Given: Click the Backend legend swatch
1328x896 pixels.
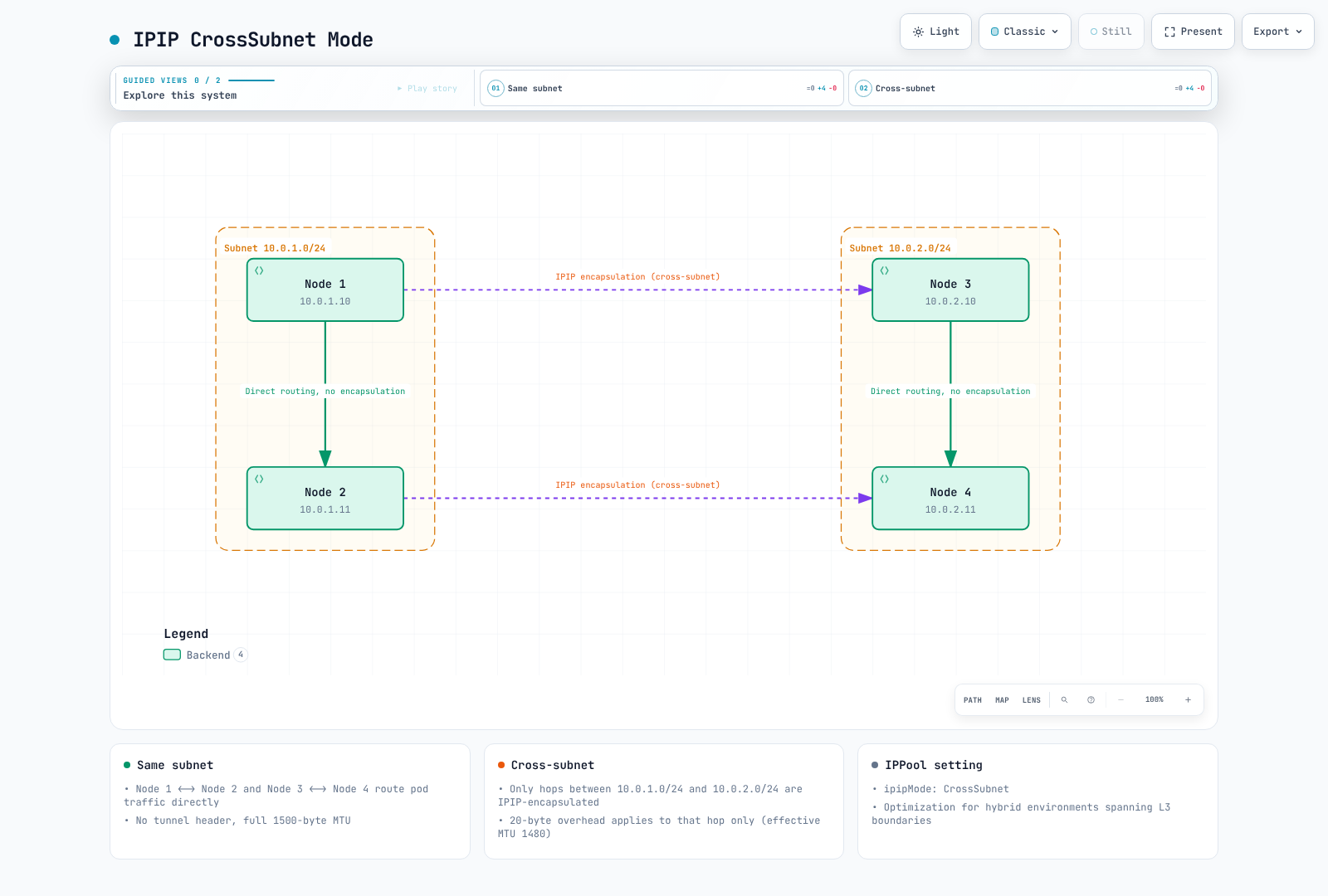Looking at the screenshot, I should click(172, 655).
